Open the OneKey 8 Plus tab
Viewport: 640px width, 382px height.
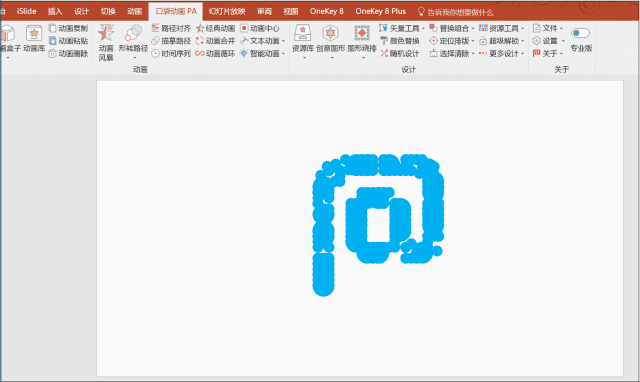[380, 11]
